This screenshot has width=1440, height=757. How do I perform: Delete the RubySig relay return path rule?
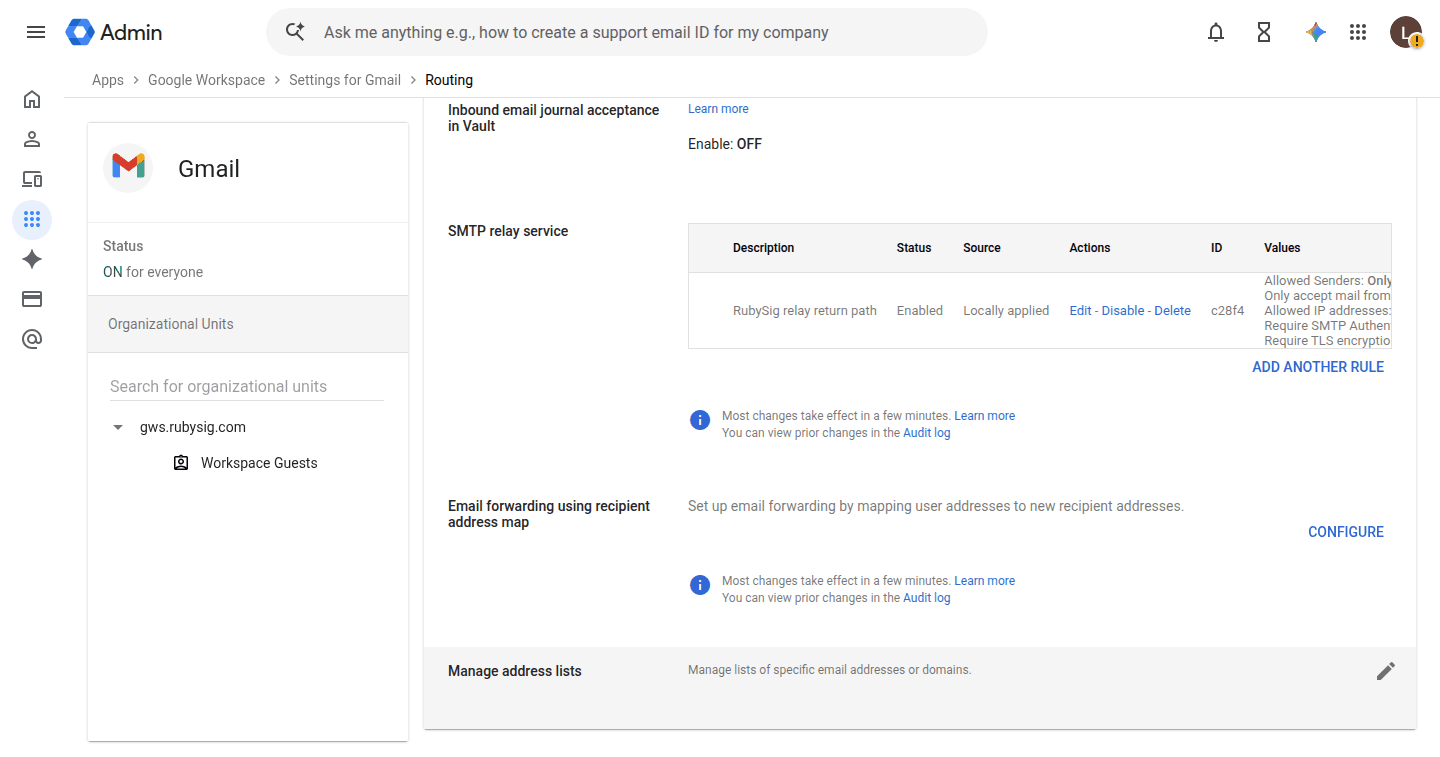1173,311
